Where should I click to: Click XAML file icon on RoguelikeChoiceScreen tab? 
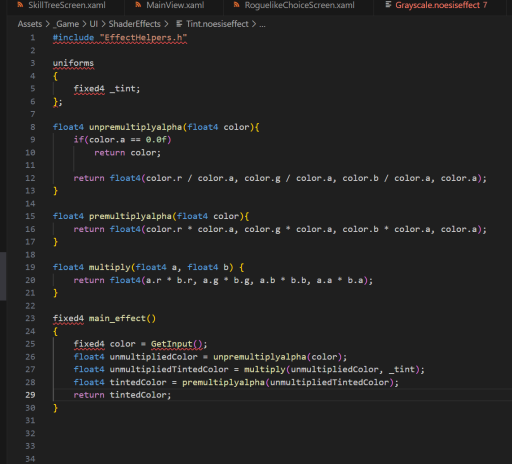(236, 5)
